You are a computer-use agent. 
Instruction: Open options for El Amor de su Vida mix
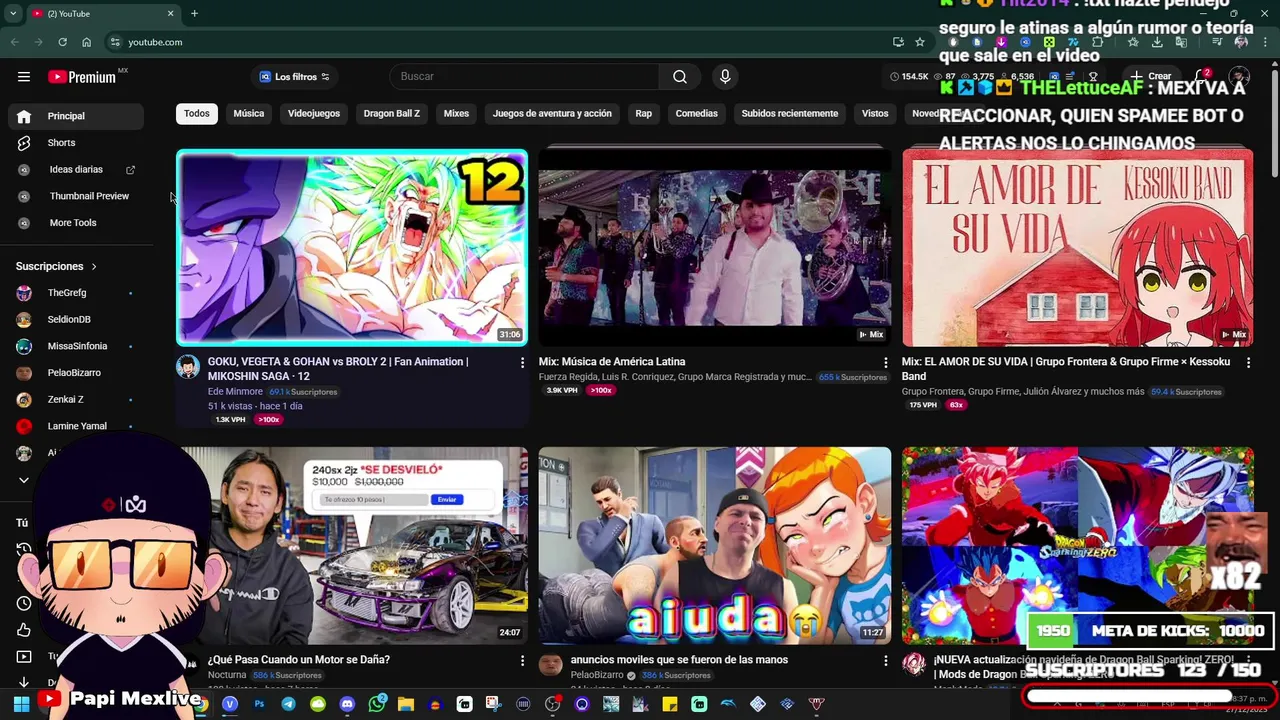[1248, 363]
